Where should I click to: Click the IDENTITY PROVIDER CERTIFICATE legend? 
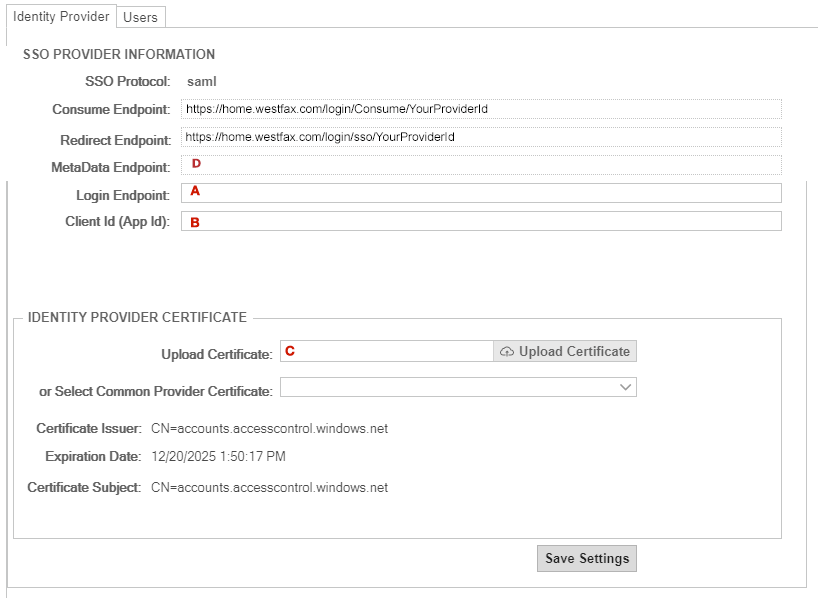(x=137, y=317)
